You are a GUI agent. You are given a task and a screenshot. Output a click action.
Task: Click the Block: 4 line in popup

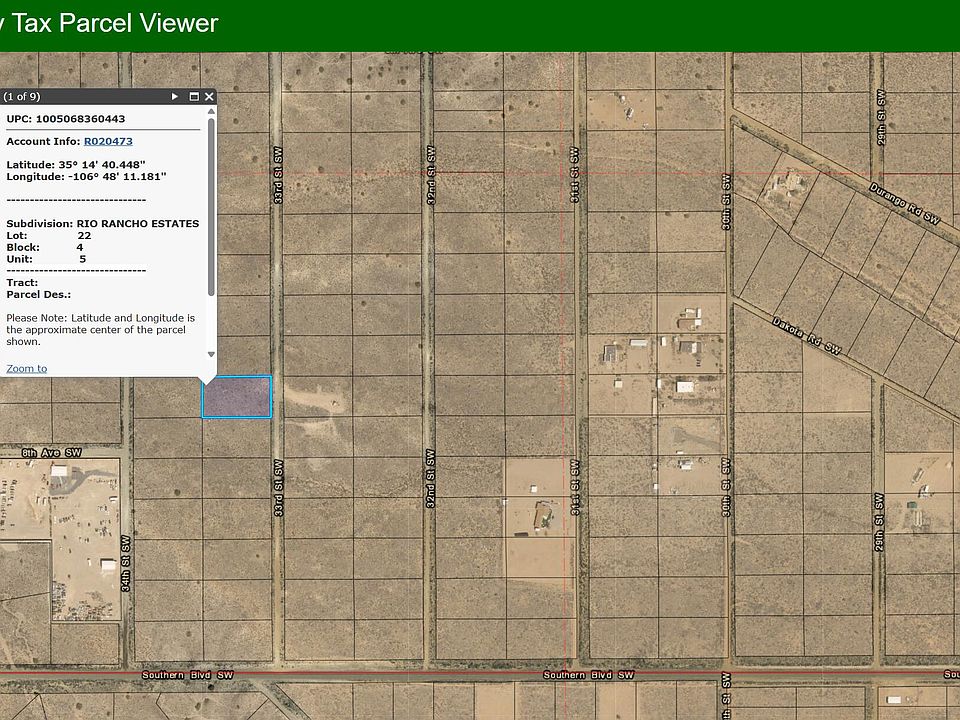(x=45, y=247)
